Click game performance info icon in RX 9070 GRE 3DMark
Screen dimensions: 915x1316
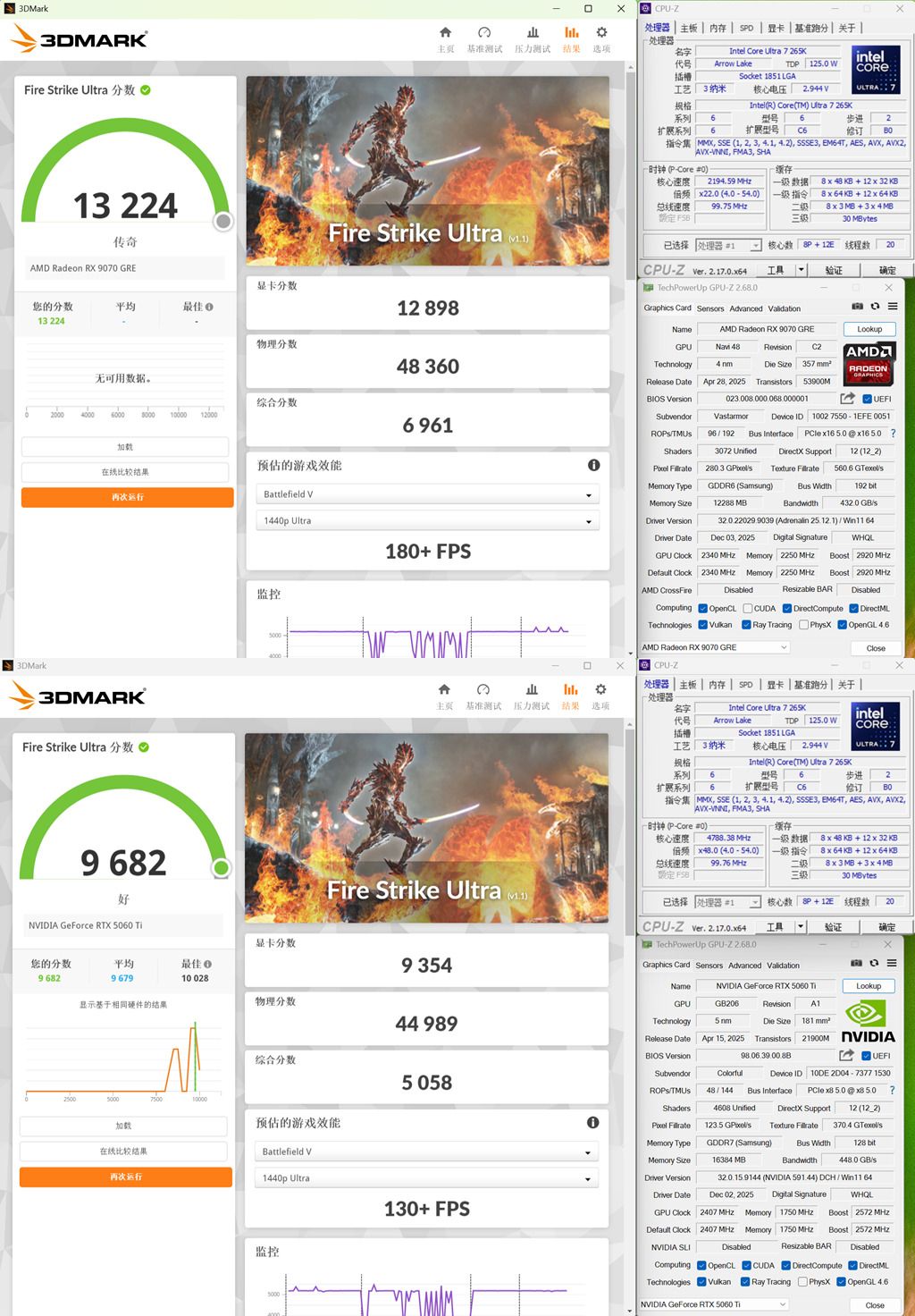(x=593, y=466)
